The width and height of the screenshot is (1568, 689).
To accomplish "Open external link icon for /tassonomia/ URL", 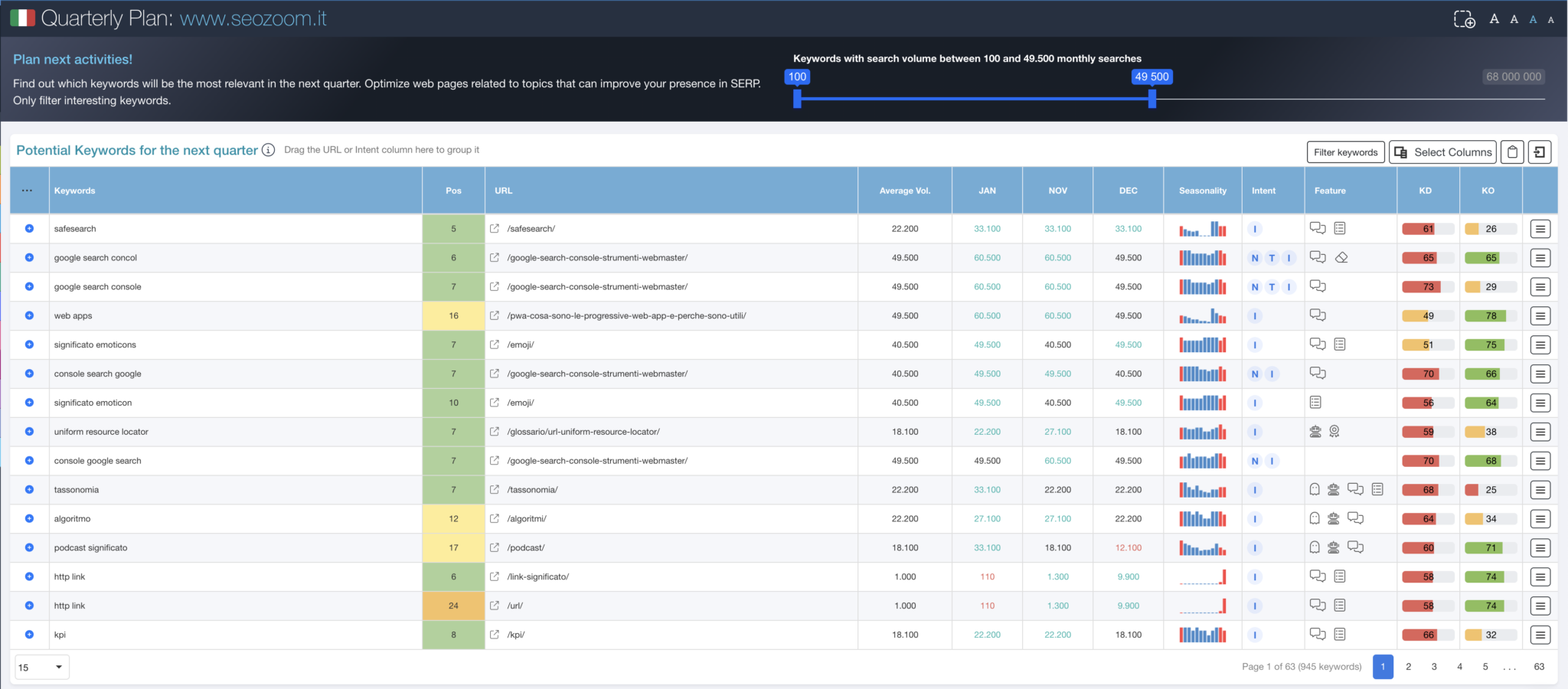I will tap(495, 490).
